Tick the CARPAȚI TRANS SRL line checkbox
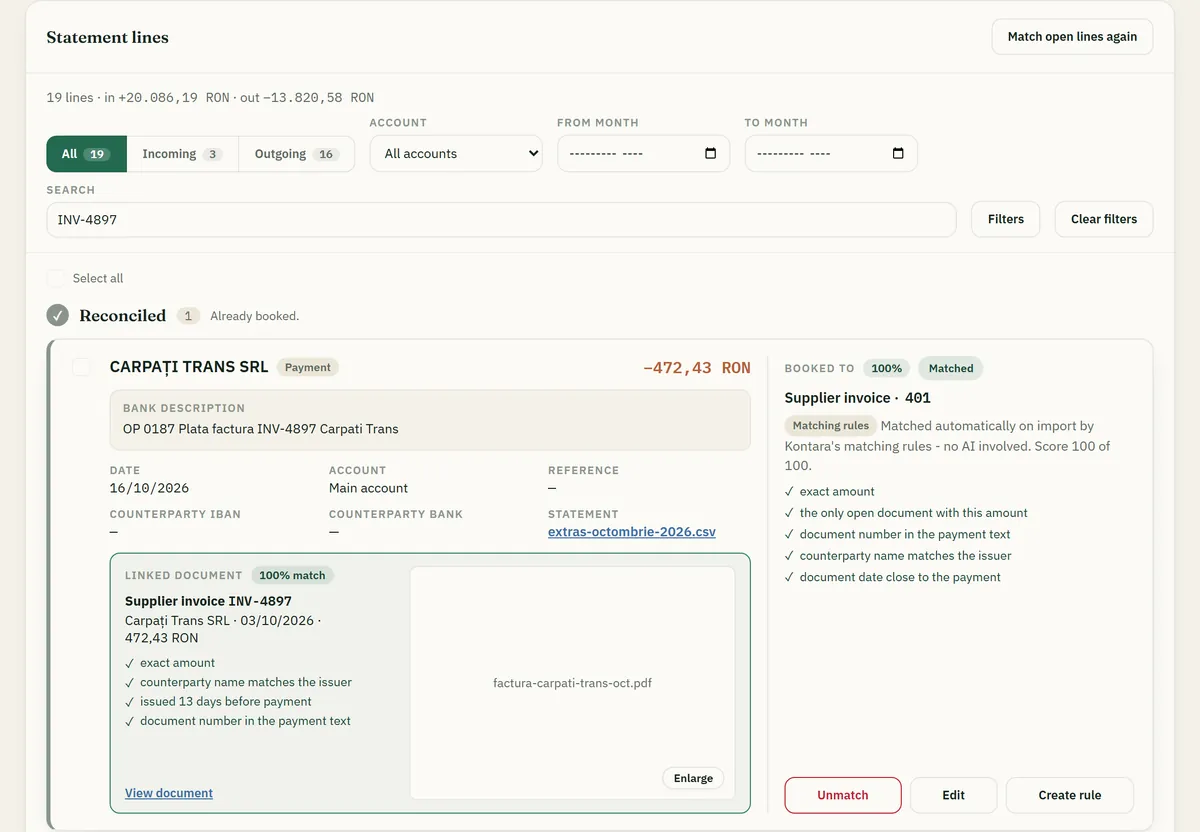The image size is (1200, 832). tap(82, 367)
